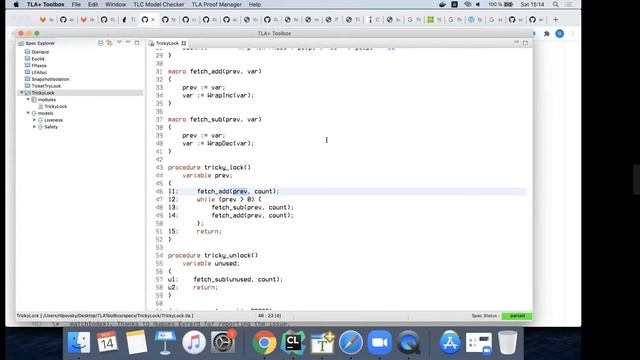This screenshot has height=360, width=640.
Task: Open a new browser tab with plus button
Action: click(x=556, y=20)
